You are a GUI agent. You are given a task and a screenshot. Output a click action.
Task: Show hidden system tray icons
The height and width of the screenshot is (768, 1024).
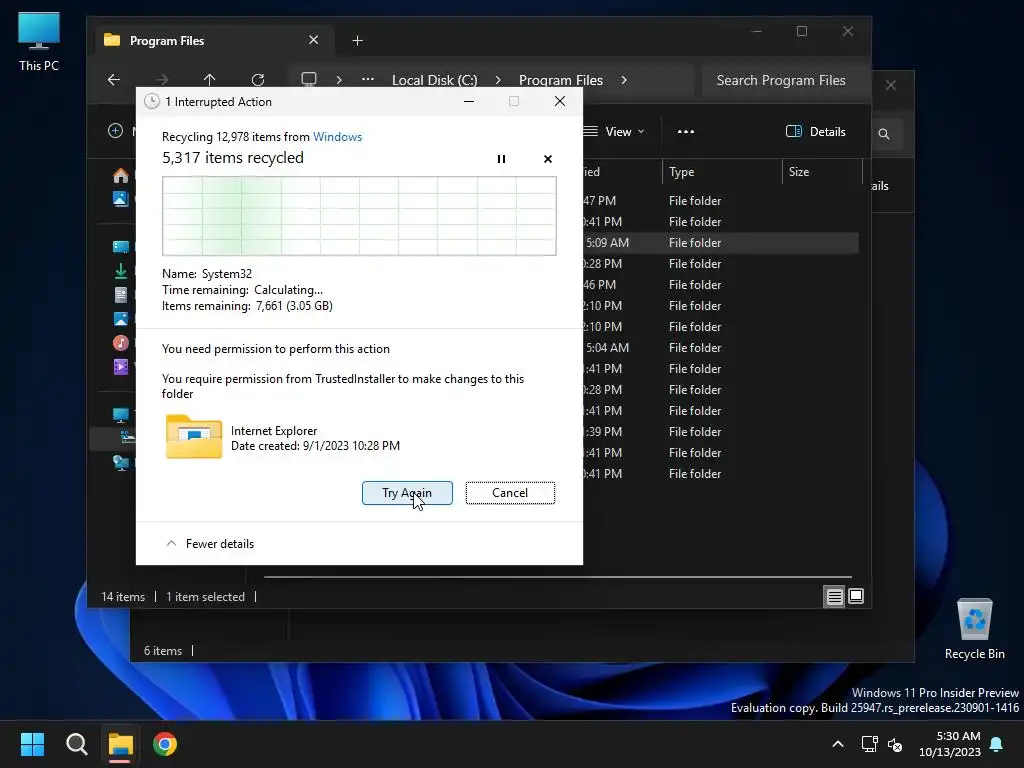(838, 744)
